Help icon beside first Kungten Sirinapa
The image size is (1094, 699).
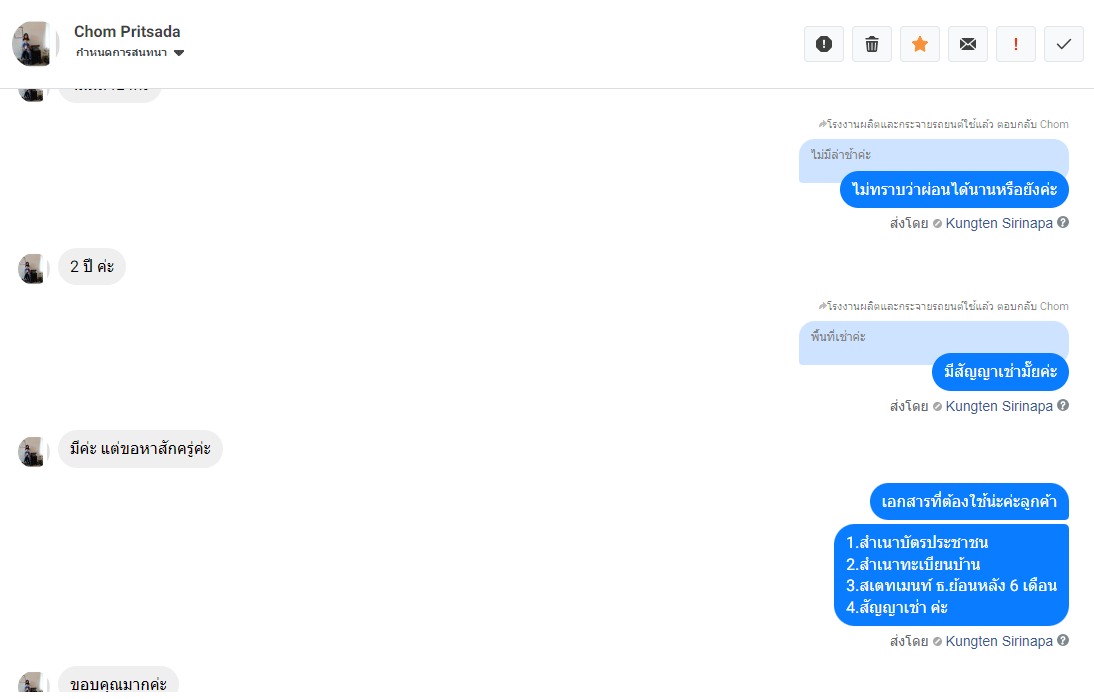[1063, 223]
